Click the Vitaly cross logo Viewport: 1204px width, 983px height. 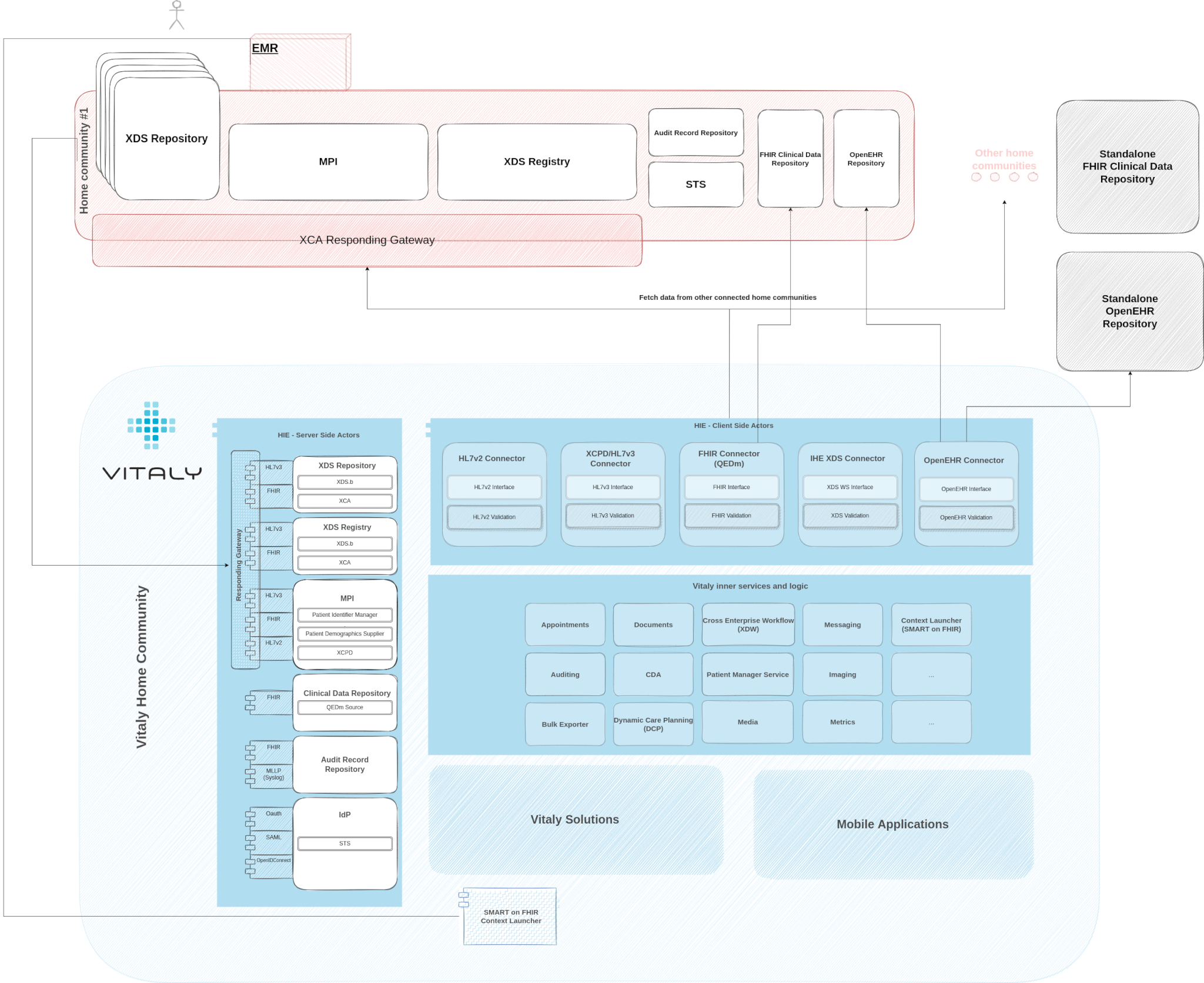tap(152, 425)
